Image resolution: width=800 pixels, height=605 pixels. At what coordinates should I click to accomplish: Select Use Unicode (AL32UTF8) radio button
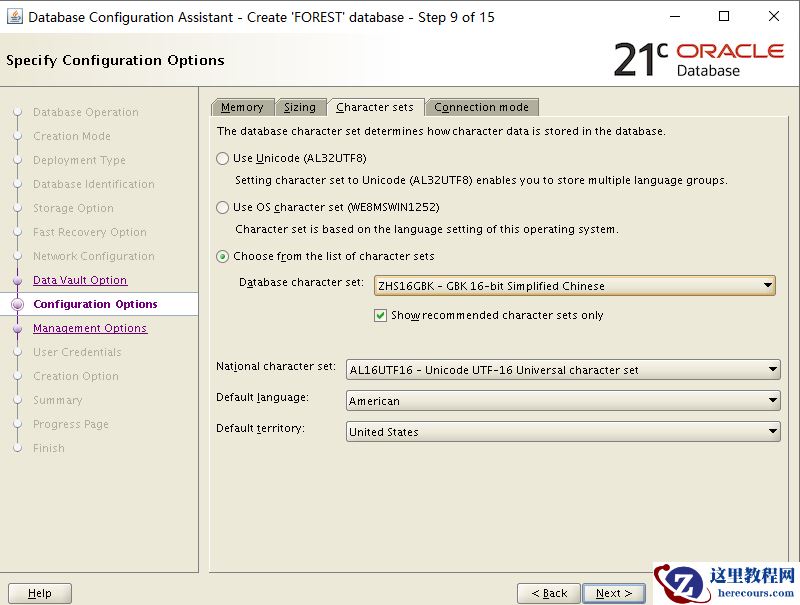point(222,159)
